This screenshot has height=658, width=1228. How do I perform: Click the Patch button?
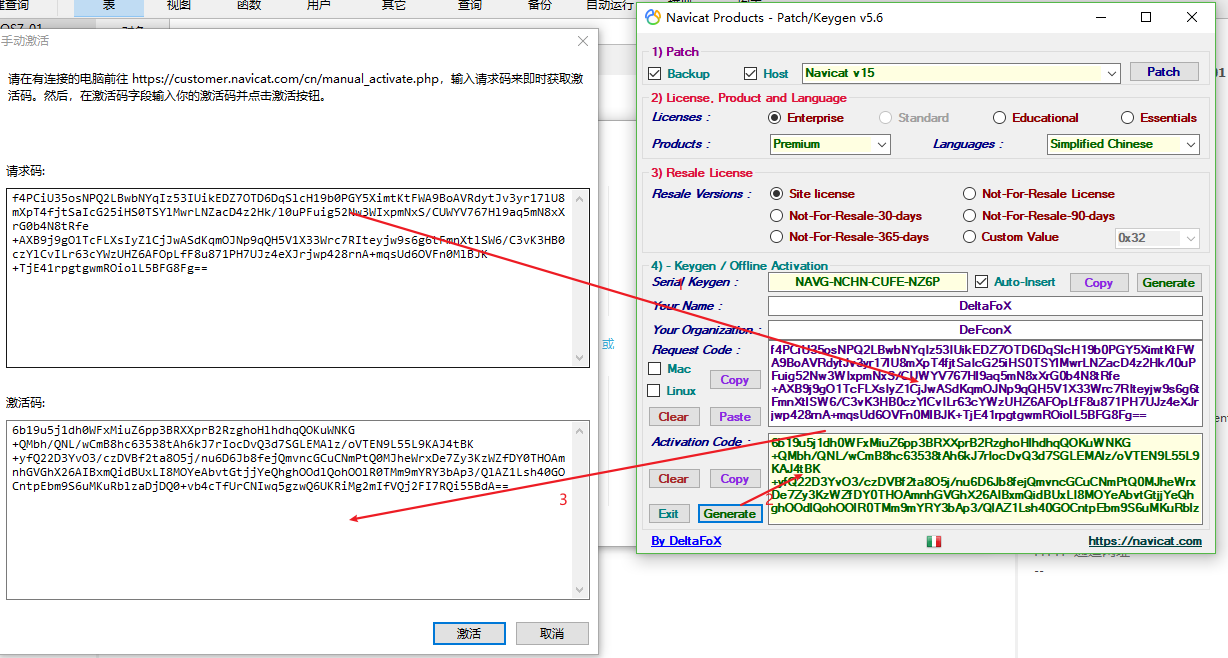click(x=1163, y=72)
